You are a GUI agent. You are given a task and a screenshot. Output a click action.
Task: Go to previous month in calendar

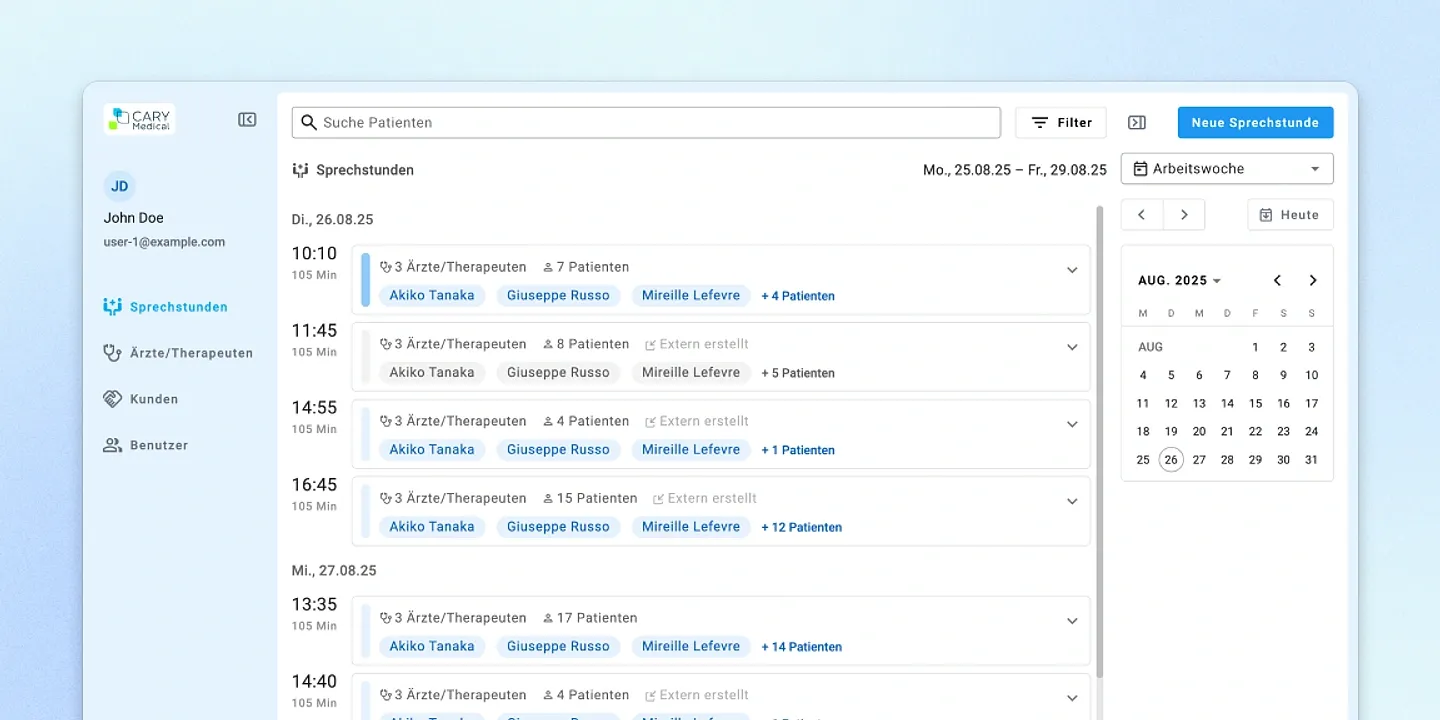[x=1277, y=281]
